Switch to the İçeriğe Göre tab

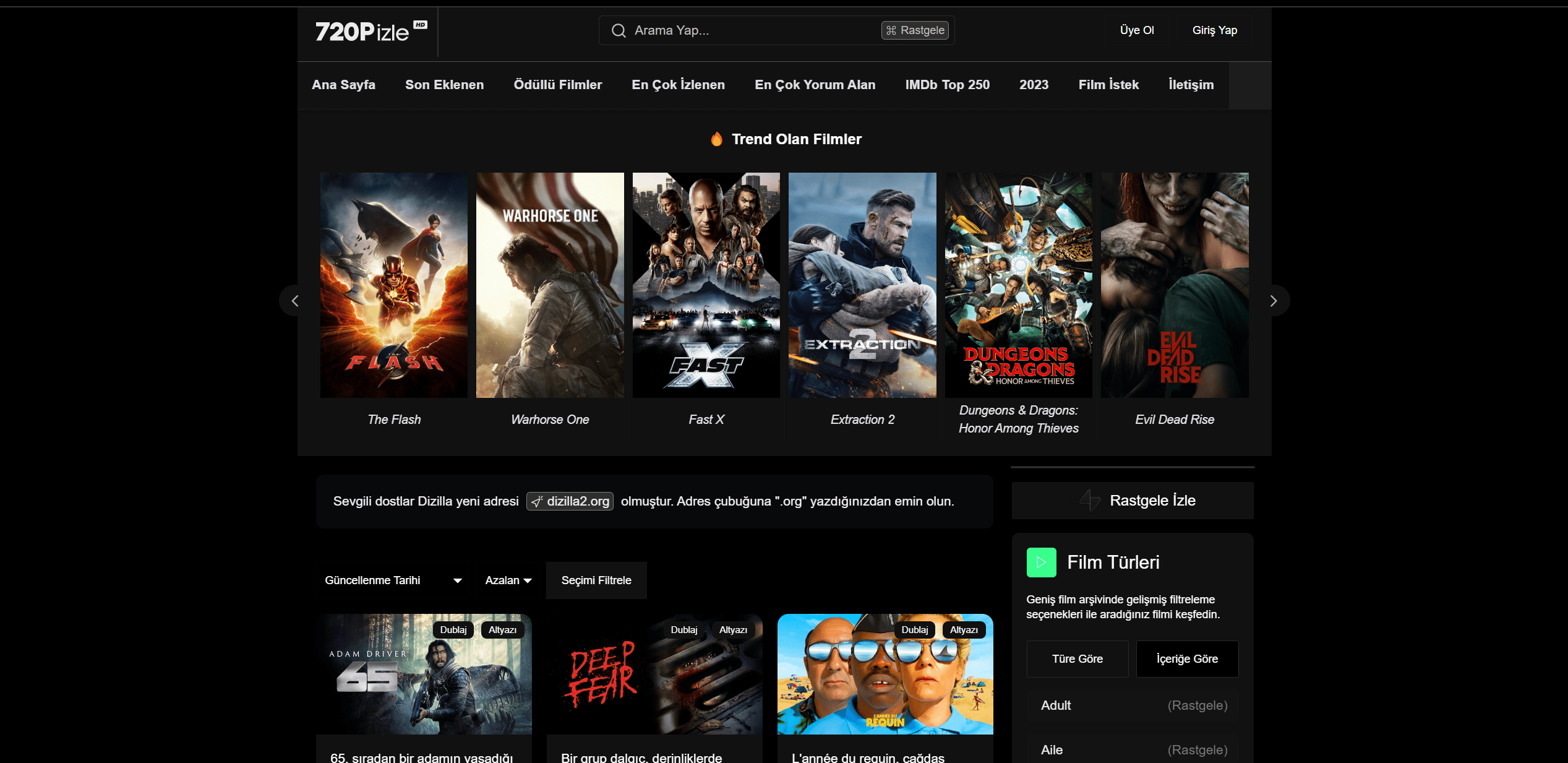(x=1188, y=659)
